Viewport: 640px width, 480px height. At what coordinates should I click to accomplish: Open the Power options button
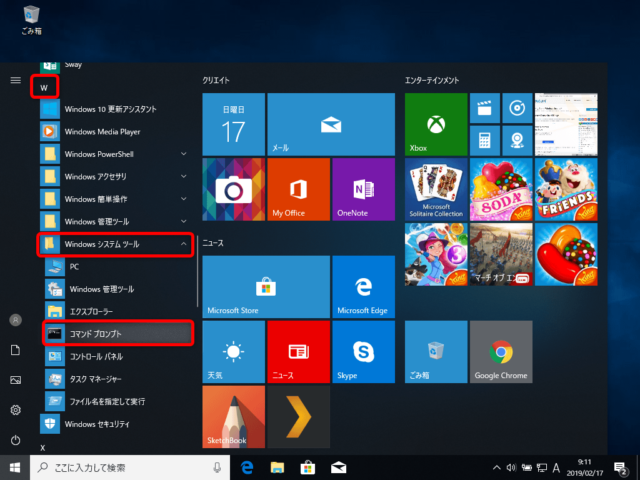tap(16, 440)
